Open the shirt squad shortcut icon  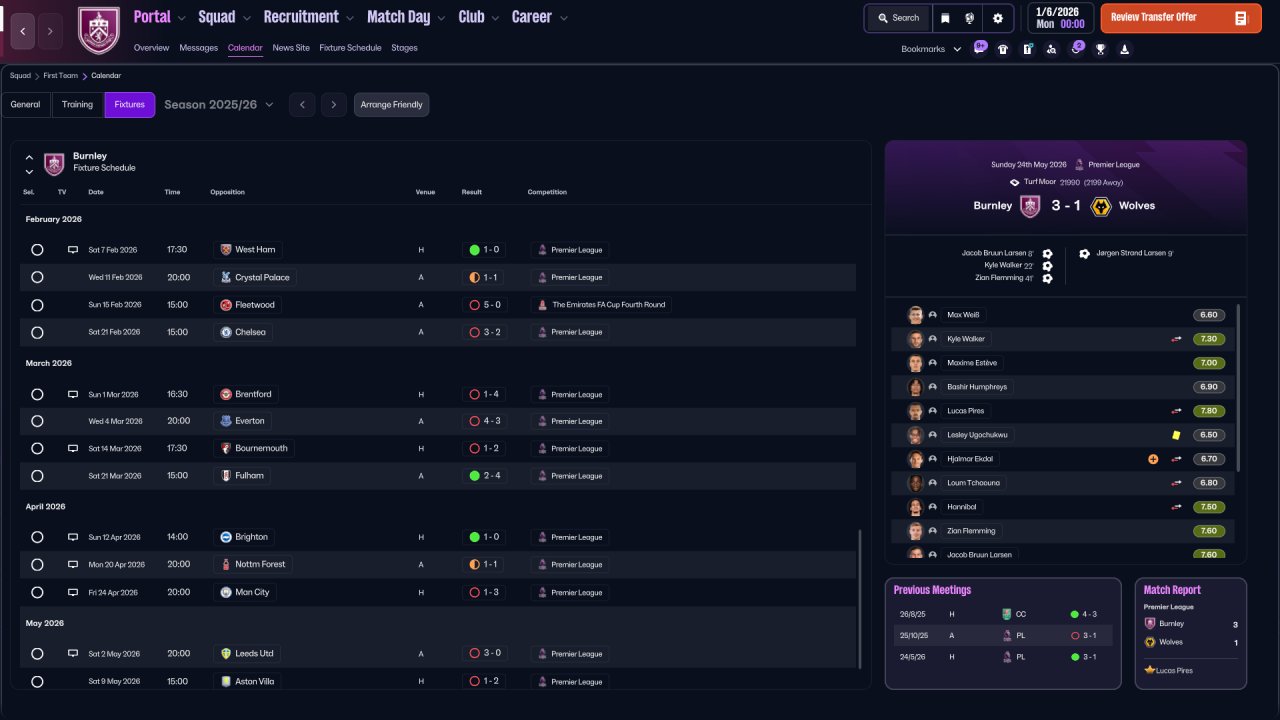(1003, 49)
